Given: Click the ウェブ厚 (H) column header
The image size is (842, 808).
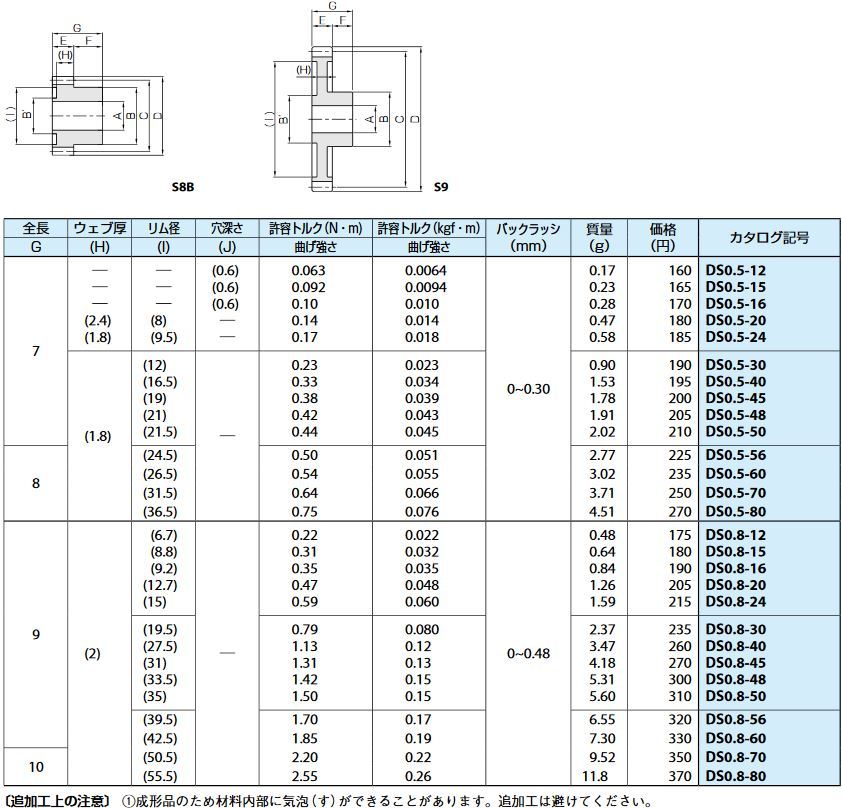Looking at the screenshot, I should pos(99,237).
